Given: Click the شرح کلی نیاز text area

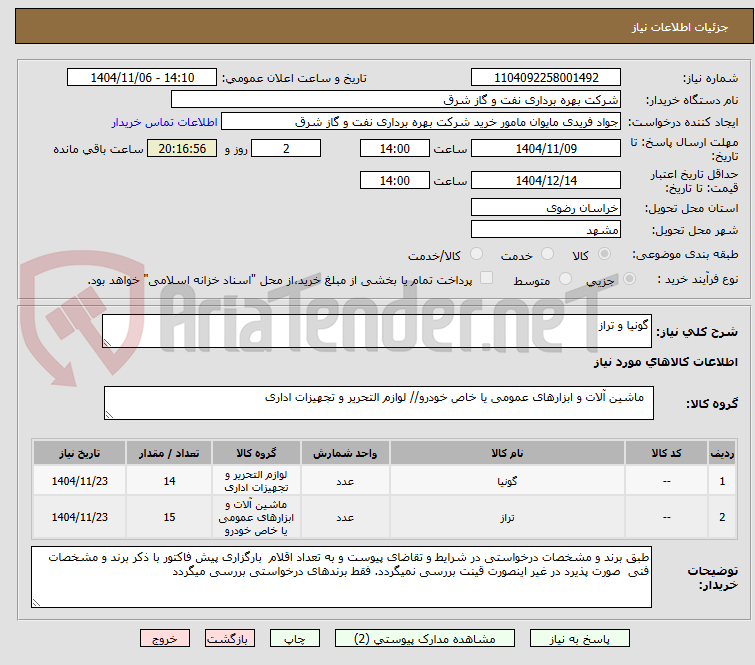Looking at the screenshot, I should point(377,331).
